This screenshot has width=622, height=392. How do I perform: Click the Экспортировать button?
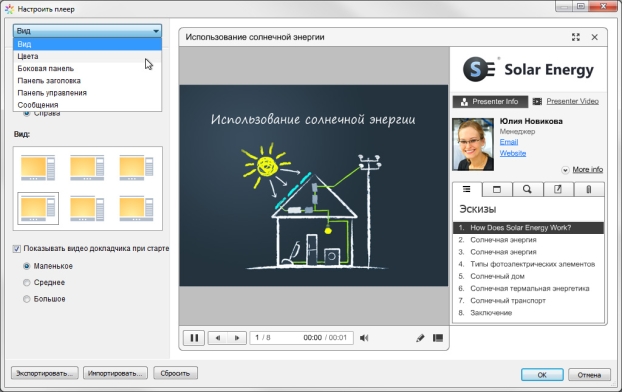click(44, 373)
